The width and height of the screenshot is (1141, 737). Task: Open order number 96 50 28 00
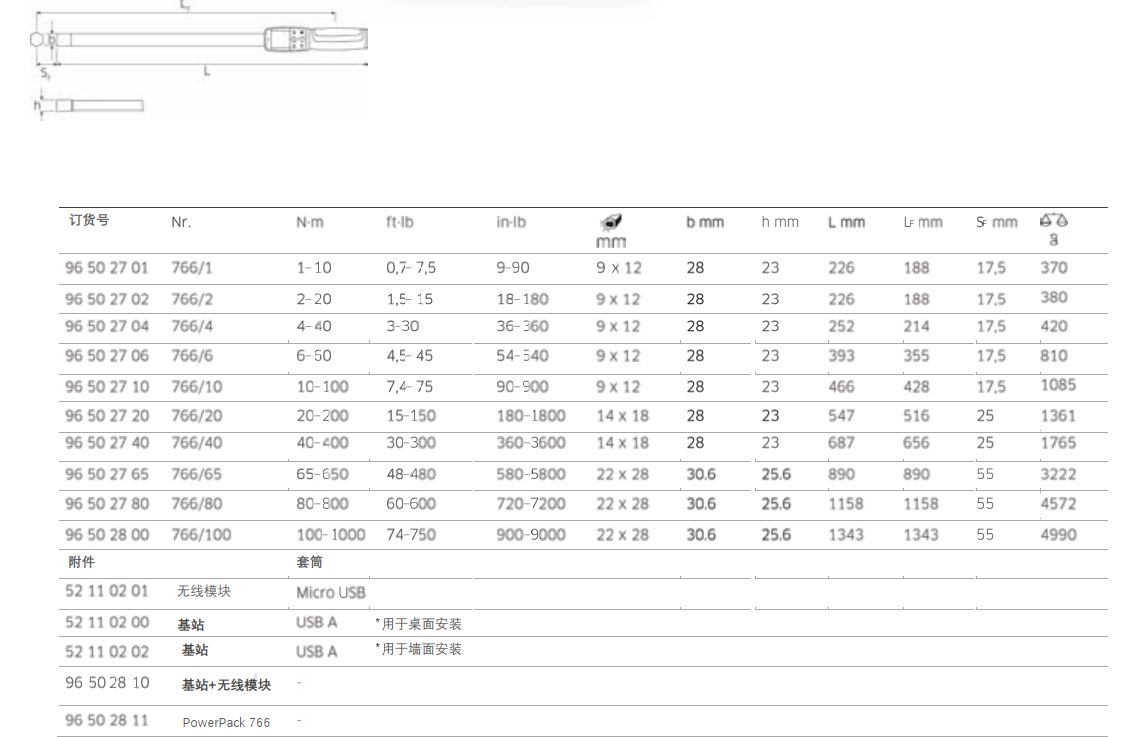click(107, 535)
